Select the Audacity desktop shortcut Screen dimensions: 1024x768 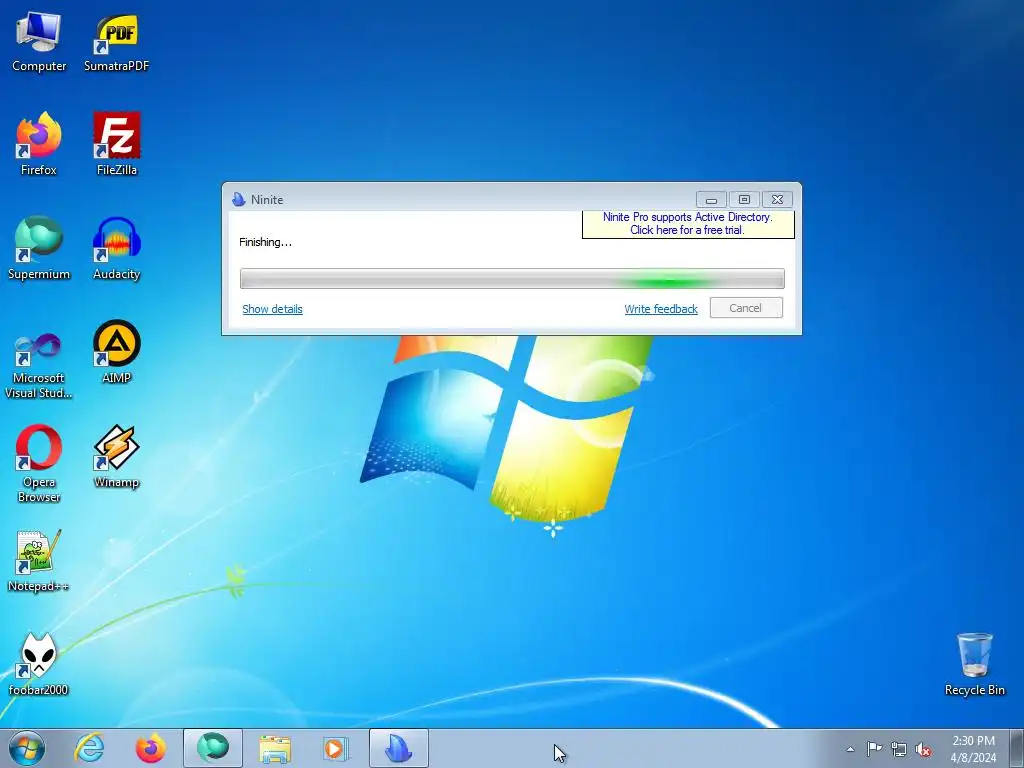click(x=116, y=248)
